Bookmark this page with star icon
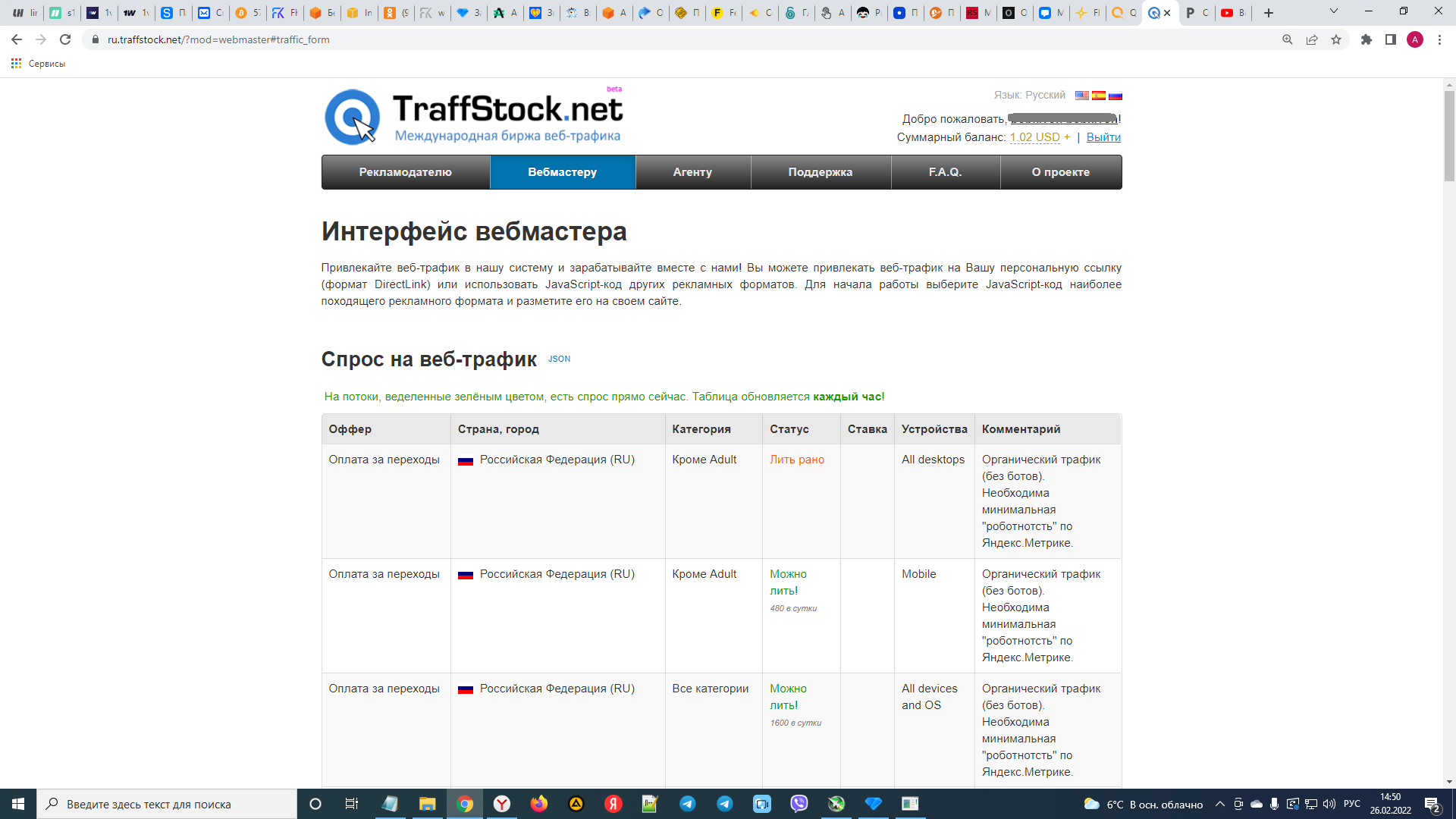Image resolution: width=1456 pixels, height=819 pixels. pyautogui.click(x=1336, y=39)
